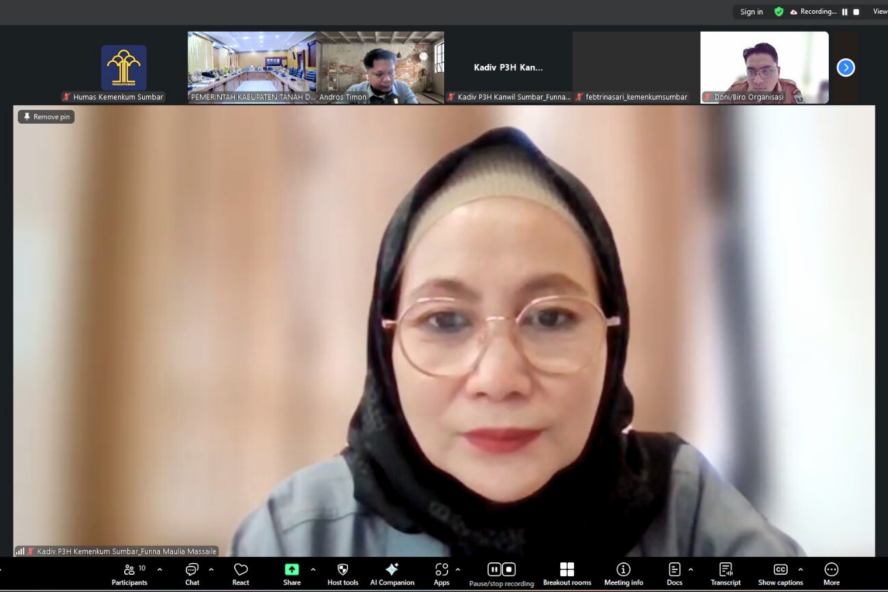Image resolution: width=888 pixels, height=592 pixels.
Task: Start screen sharing with Share button
Action: 291,573
